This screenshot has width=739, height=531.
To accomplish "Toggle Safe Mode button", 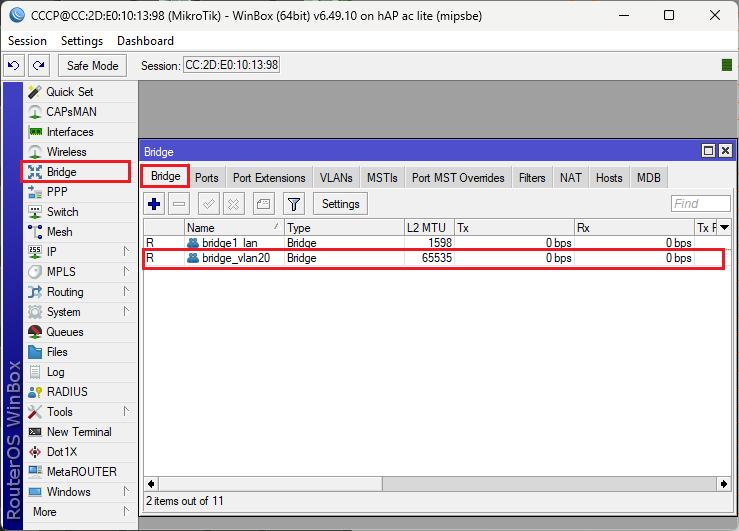I will click(92, 65).
